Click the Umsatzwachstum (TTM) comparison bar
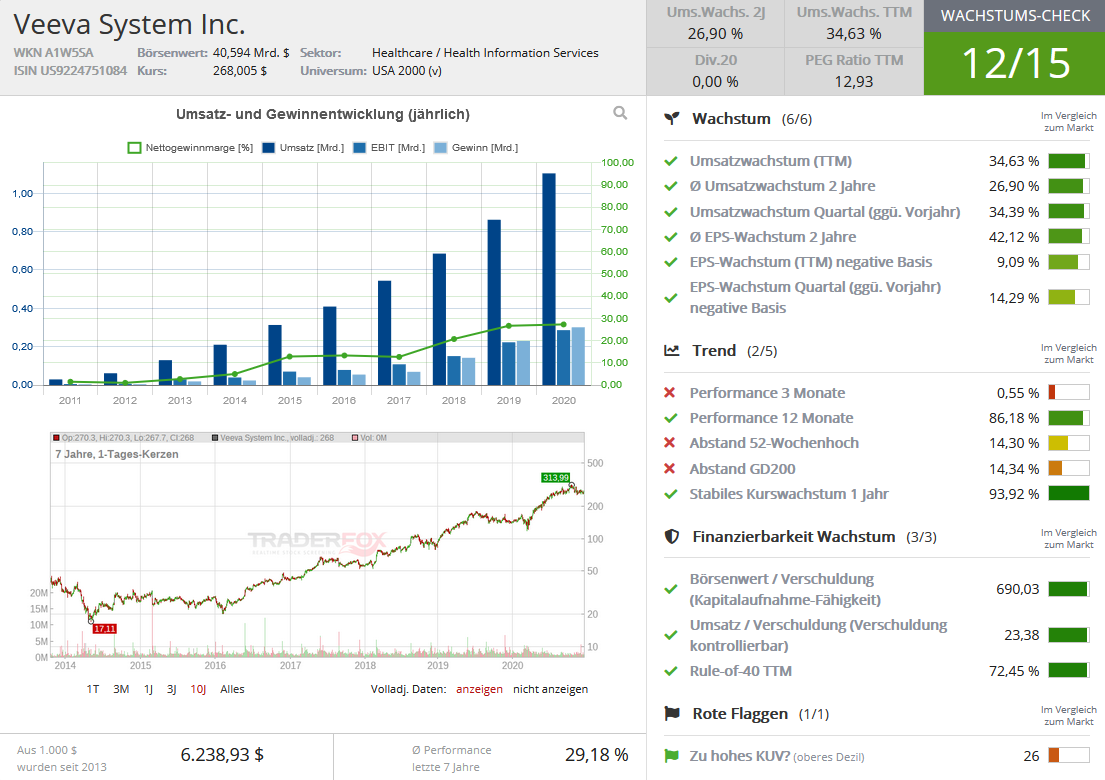 pos(1068,161)
